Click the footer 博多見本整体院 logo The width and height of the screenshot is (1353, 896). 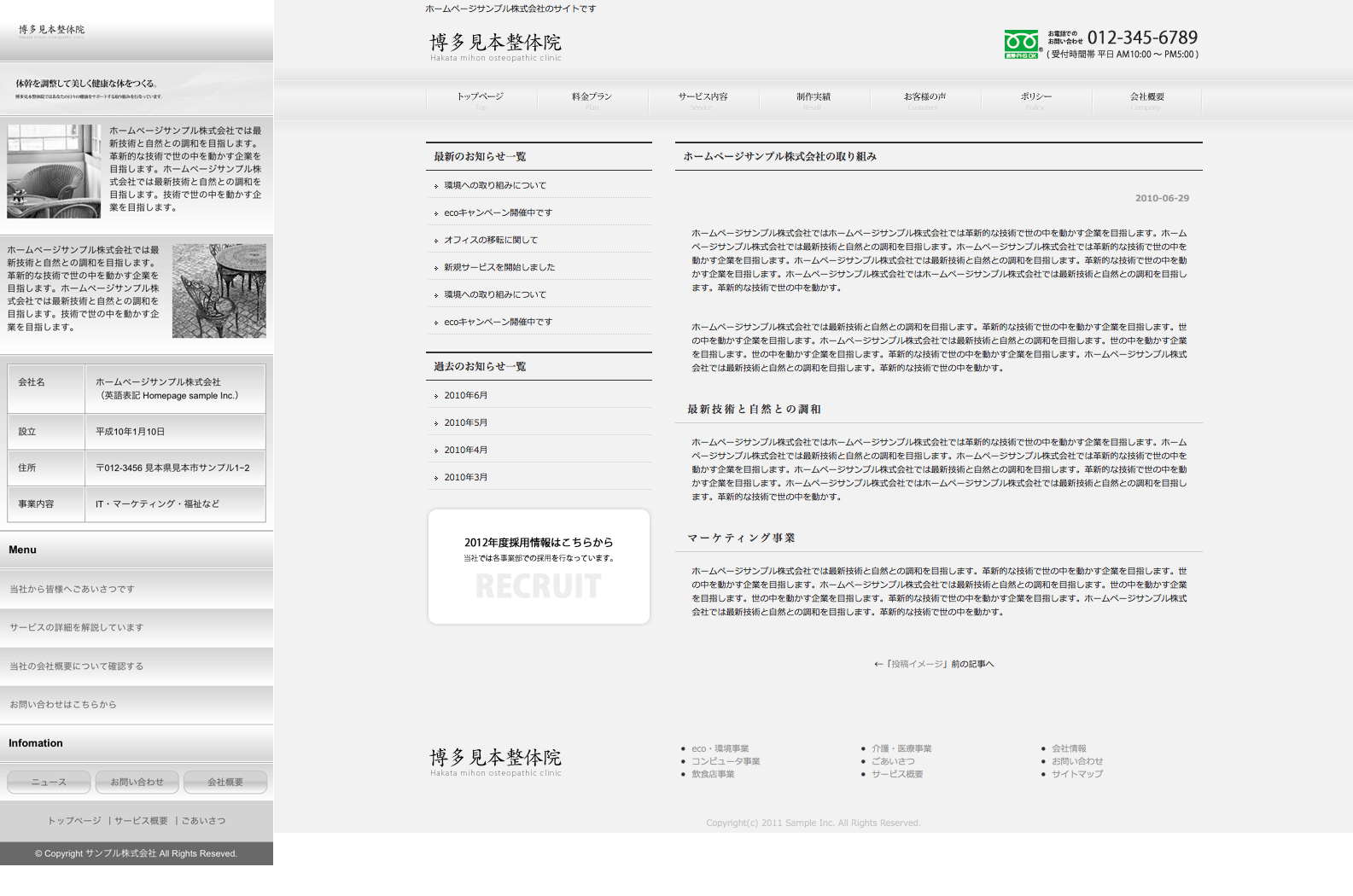pos(495,762)
